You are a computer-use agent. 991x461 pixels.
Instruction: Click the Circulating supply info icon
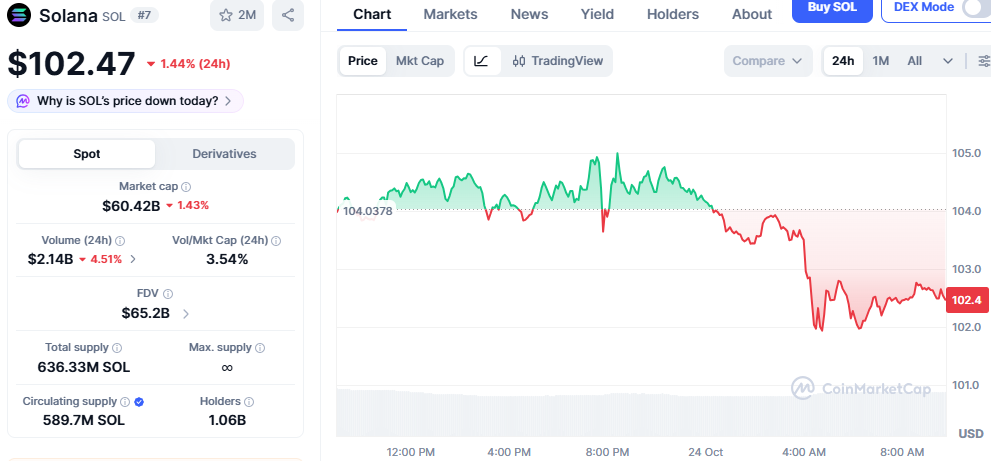click(125, 402)
